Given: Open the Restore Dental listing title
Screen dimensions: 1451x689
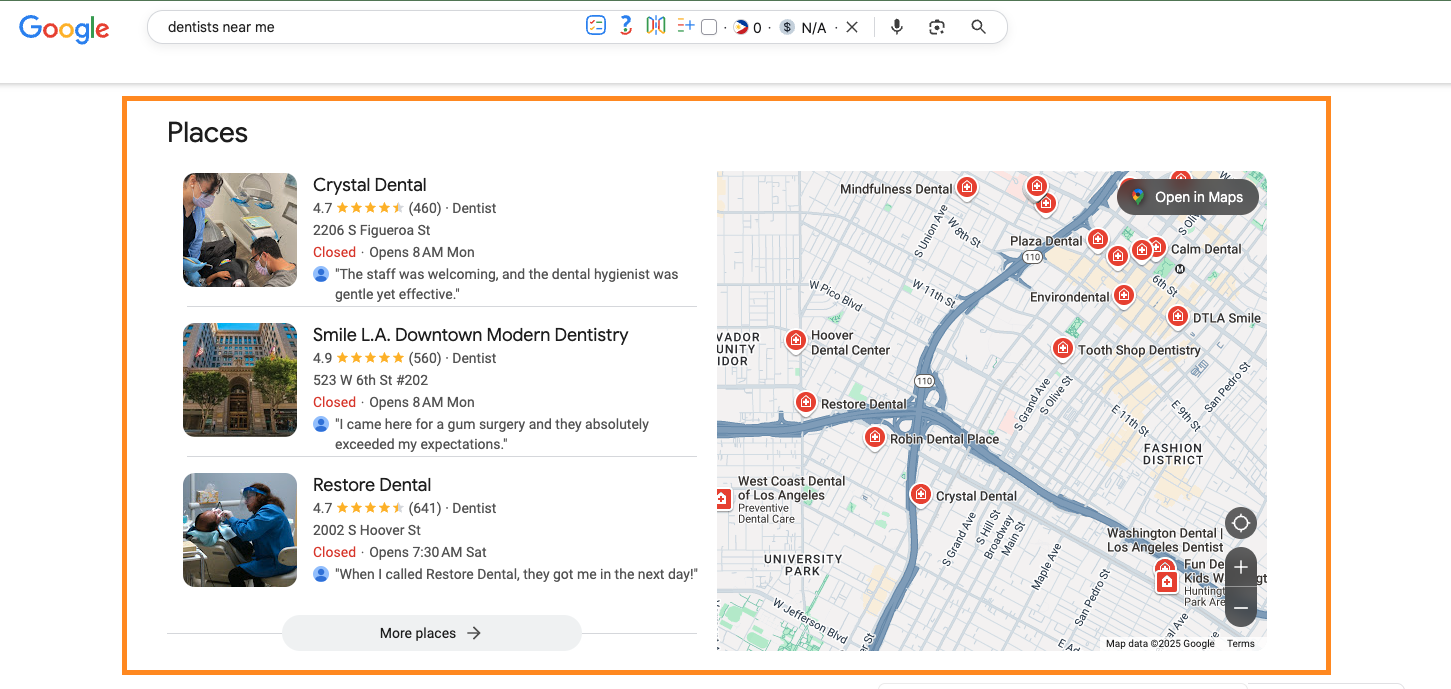Looking at the screenshot, I should [372, 485].
